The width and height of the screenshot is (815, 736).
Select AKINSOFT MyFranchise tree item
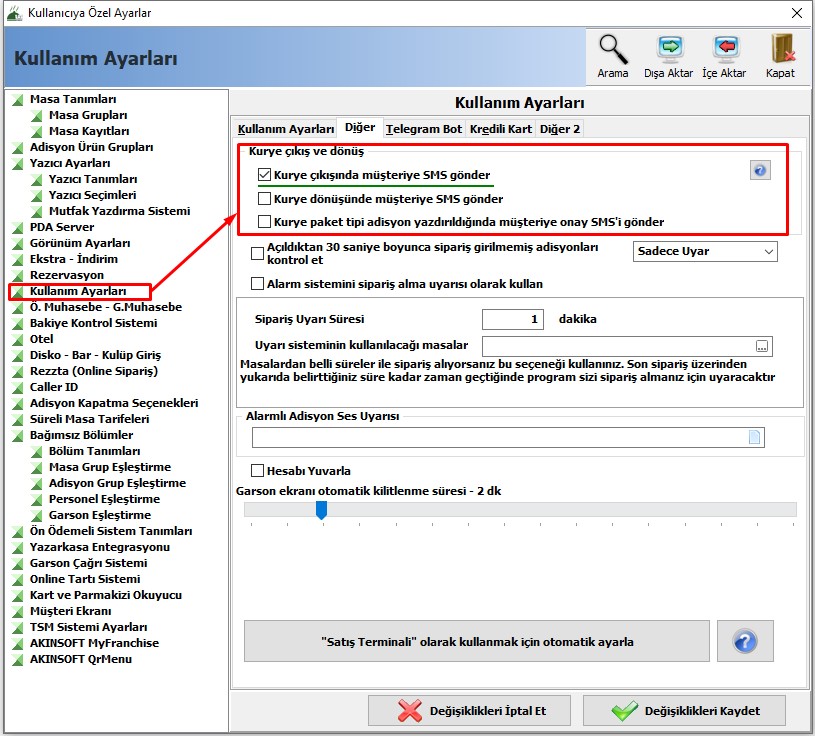(94, 643)
